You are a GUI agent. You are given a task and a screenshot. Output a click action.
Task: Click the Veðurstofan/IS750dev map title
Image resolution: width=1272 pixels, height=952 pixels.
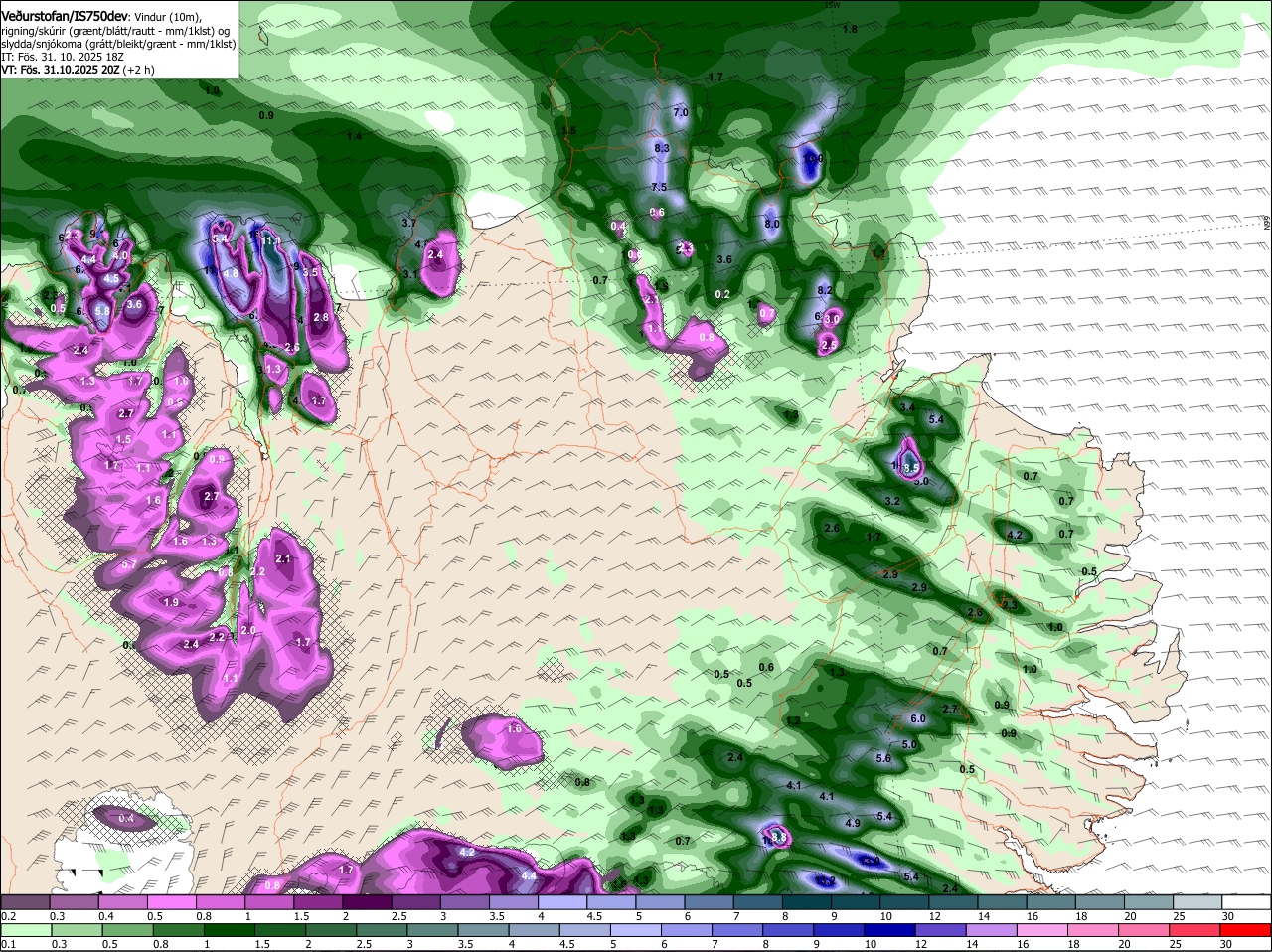65,16
